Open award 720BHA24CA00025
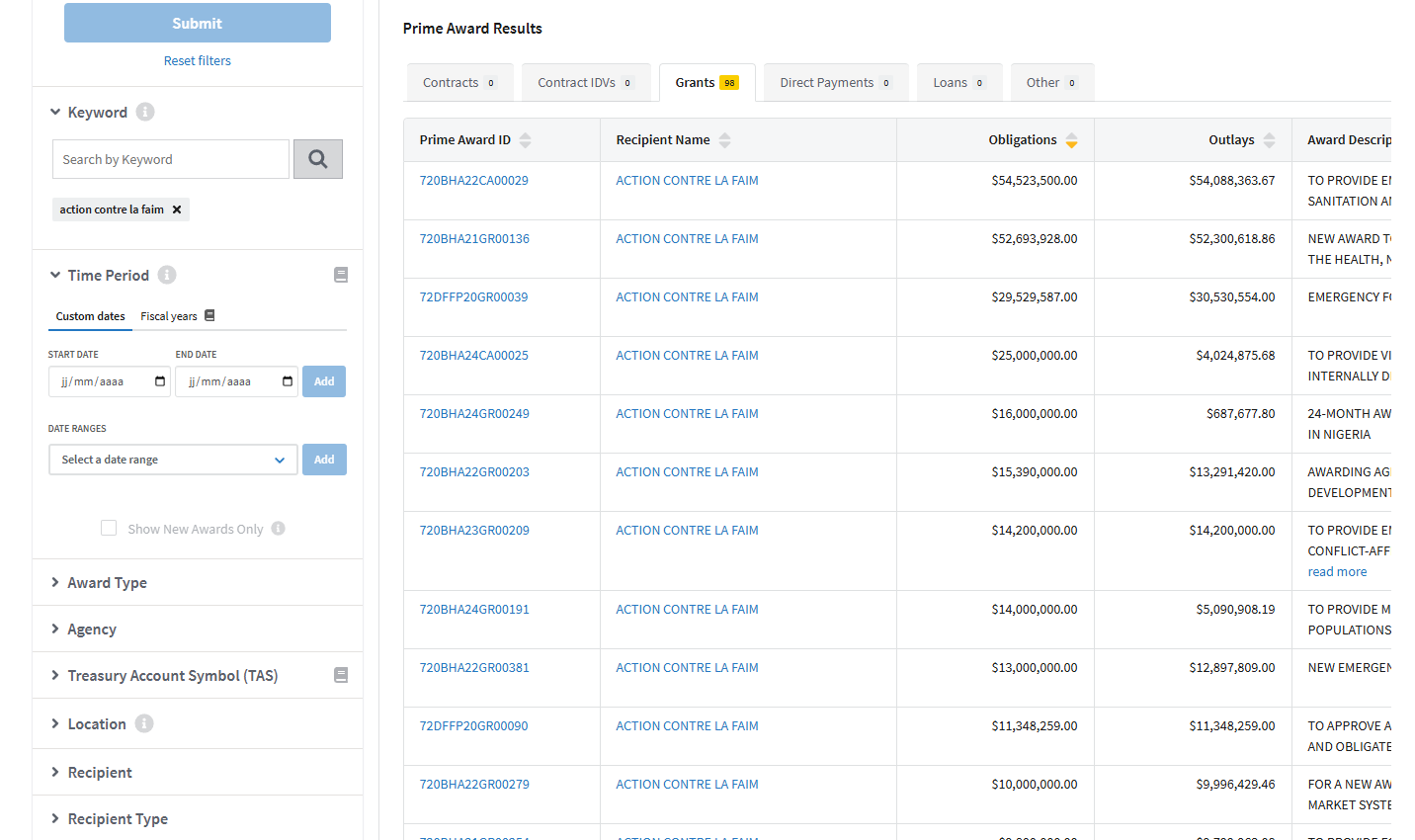Image resolution: width=1415 pixels, height=840 pixels. pos(474,355)
